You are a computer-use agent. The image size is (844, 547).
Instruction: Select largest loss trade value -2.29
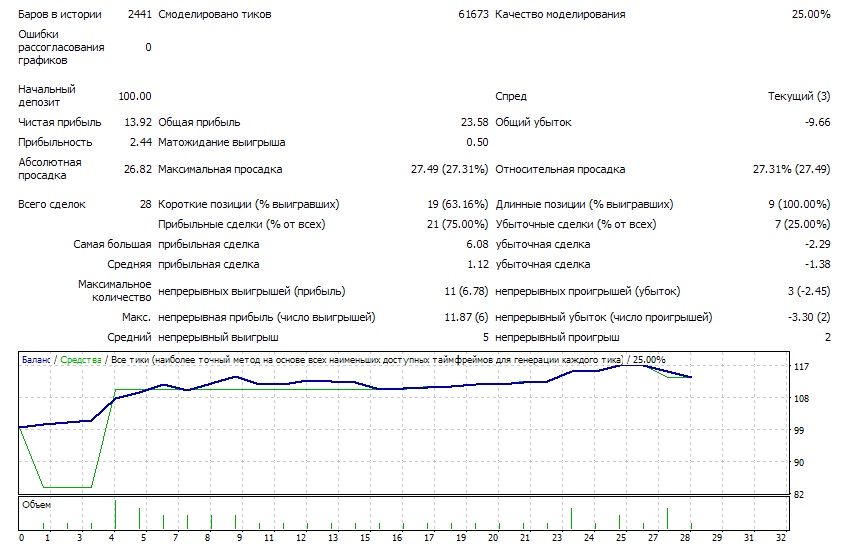818,244
